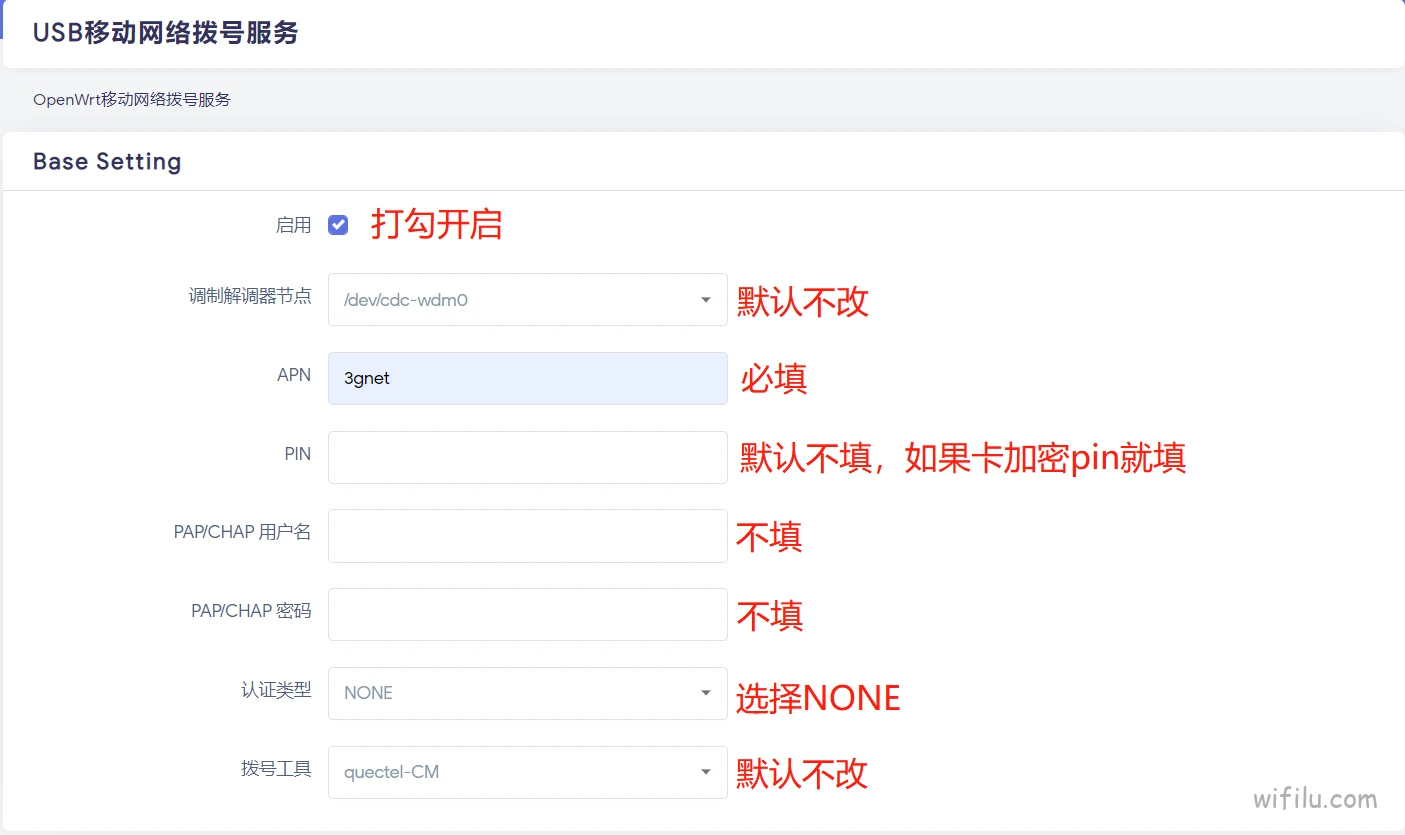Click the PAP/CHAP 用户名 input field

pyautogui.click(x=527, y=535)
